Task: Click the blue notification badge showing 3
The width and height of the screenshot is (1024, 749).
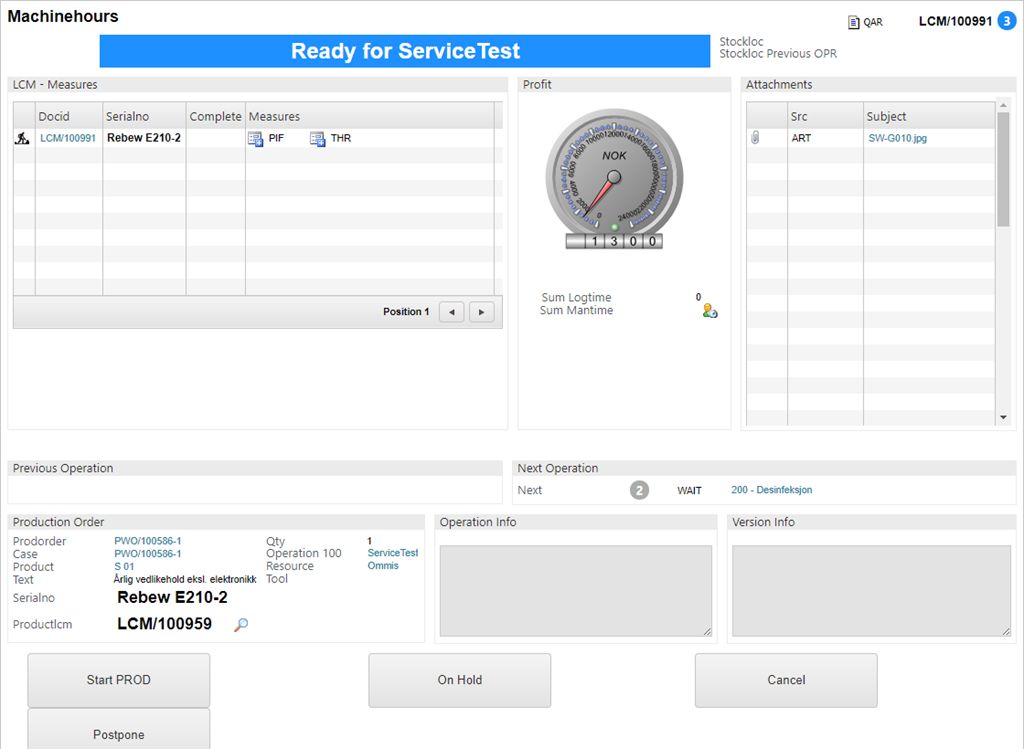Action: (1006, 21)
